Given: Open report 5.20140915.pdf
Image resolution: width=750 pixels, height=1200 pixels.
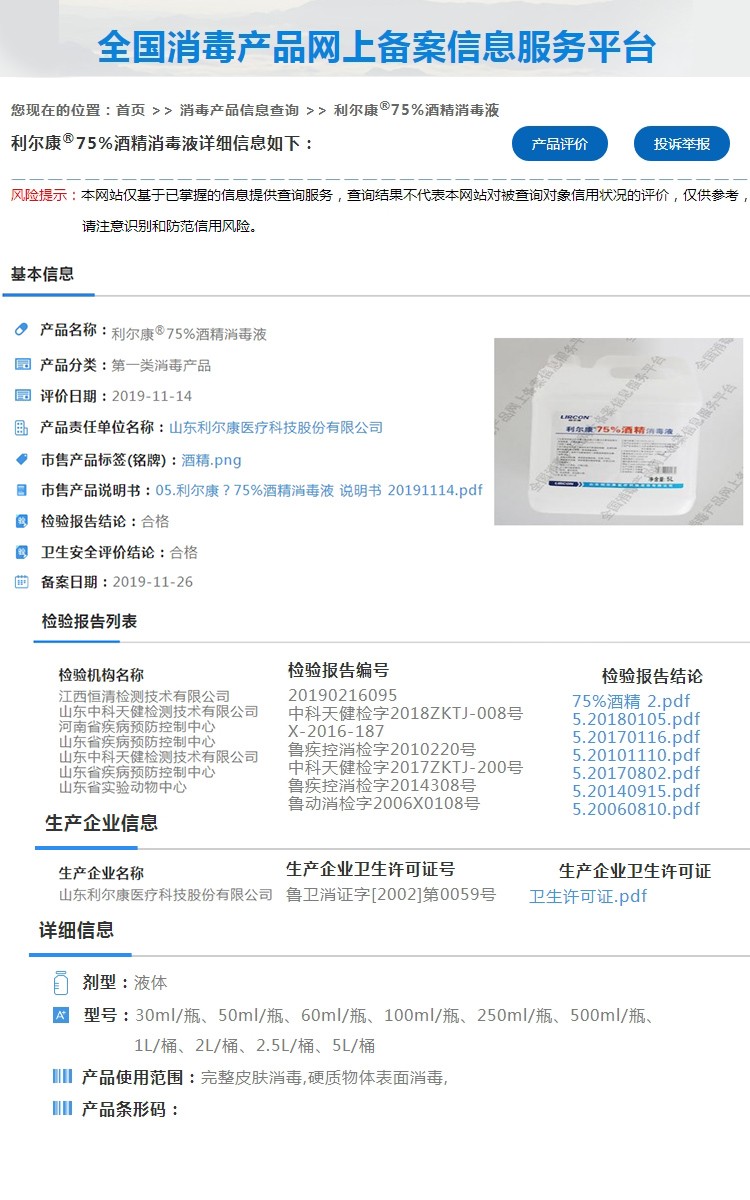Looking at the screenshot, I should coord(636,792).
